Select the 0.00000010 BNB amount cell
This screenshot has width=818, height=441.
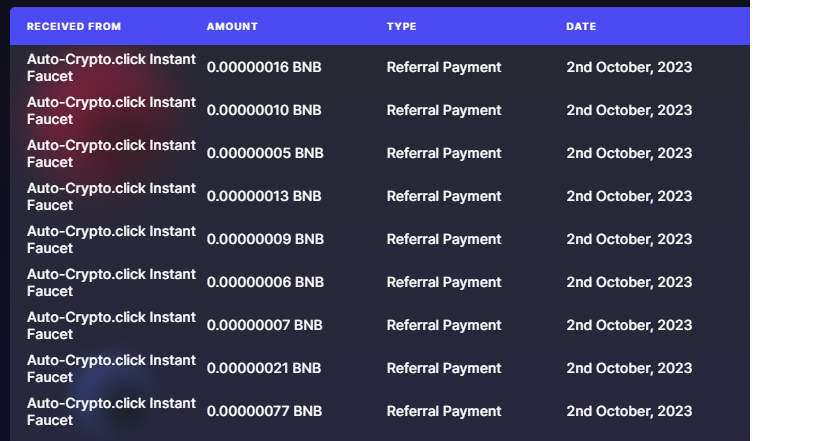(x=264, y=110)
